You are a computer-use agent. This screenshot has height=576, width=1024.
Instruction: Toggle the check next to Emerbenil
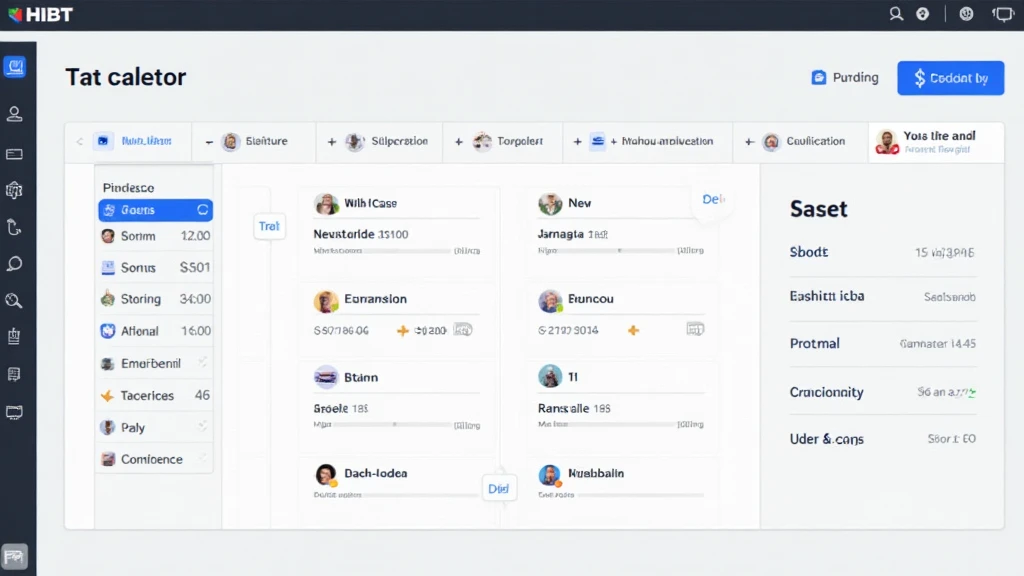(x=202, y=362)
